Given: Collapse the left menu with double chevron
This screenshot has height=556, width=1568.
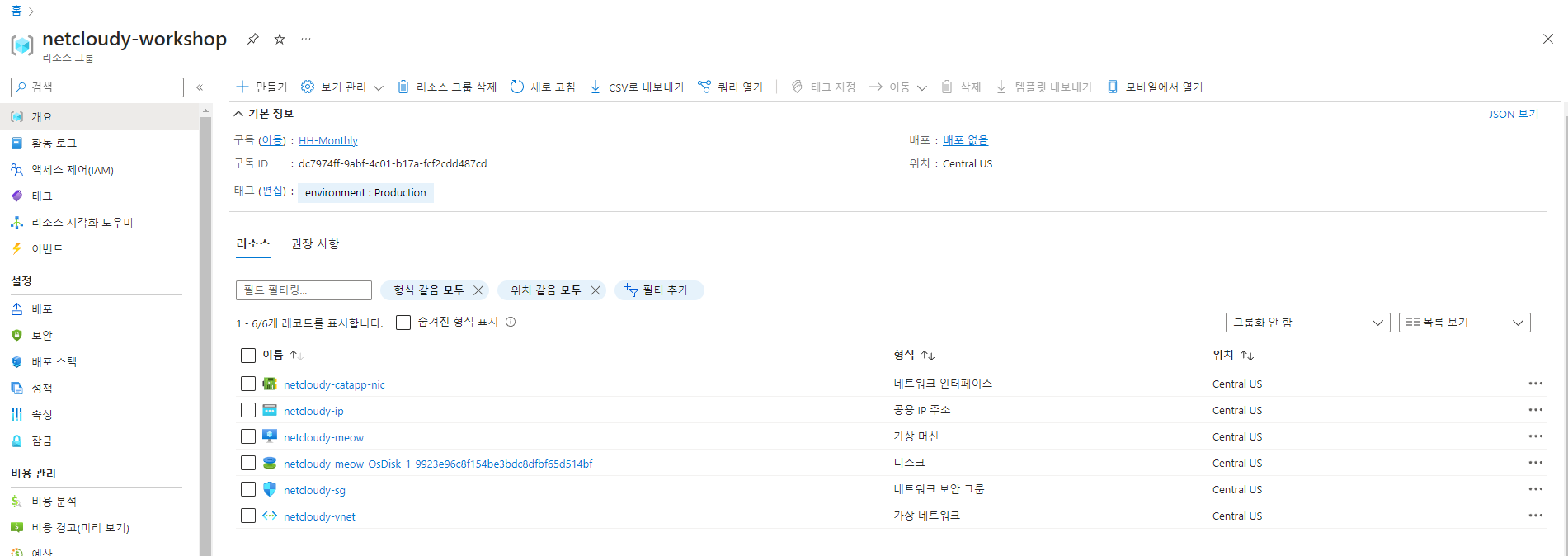Looking at the screenshot, I should [x=200, y=87].
